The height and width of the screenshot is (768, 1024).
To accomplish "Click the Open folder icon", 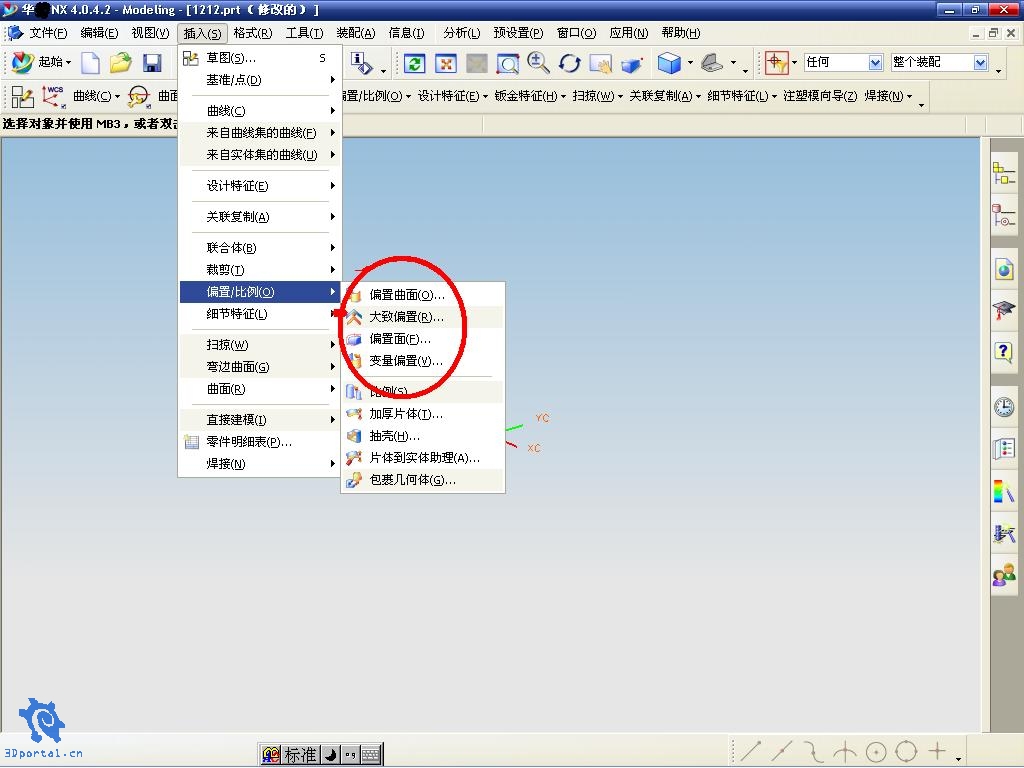I will (x=120, y=63).
